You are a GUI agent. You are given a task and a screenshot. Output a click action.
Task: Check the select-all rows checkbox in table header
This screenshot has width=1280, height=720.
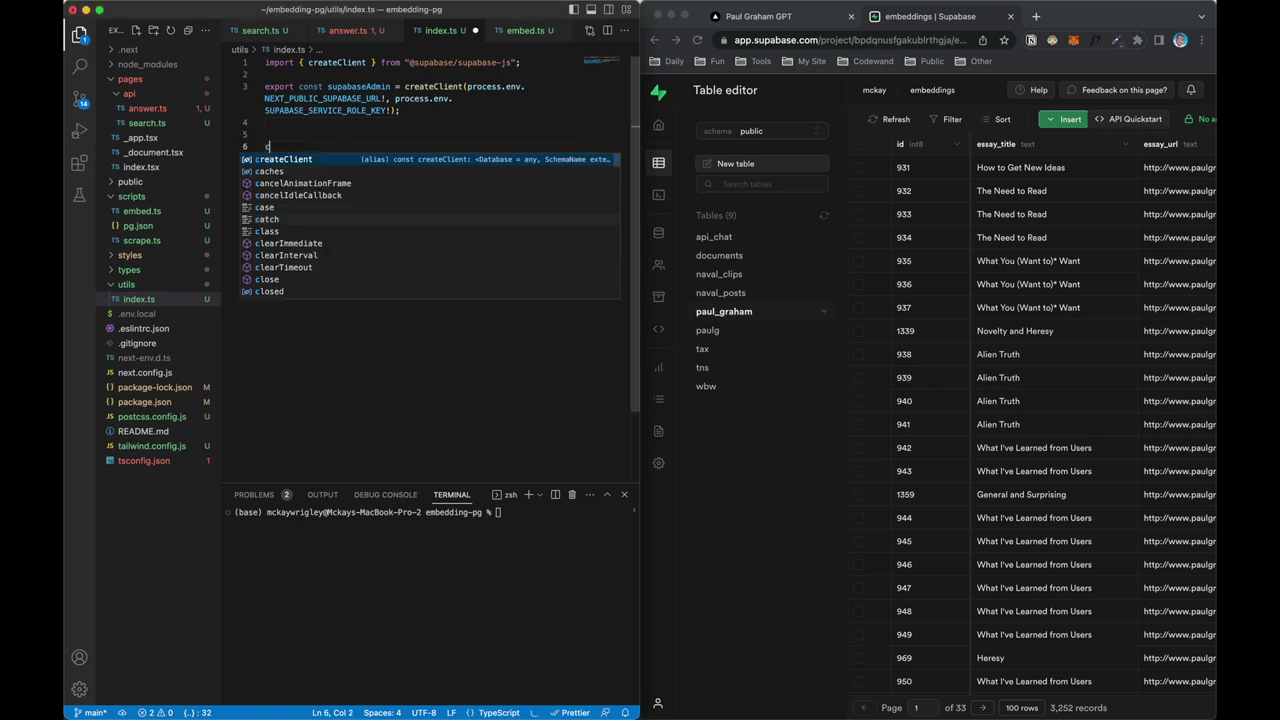coord(859,144)
